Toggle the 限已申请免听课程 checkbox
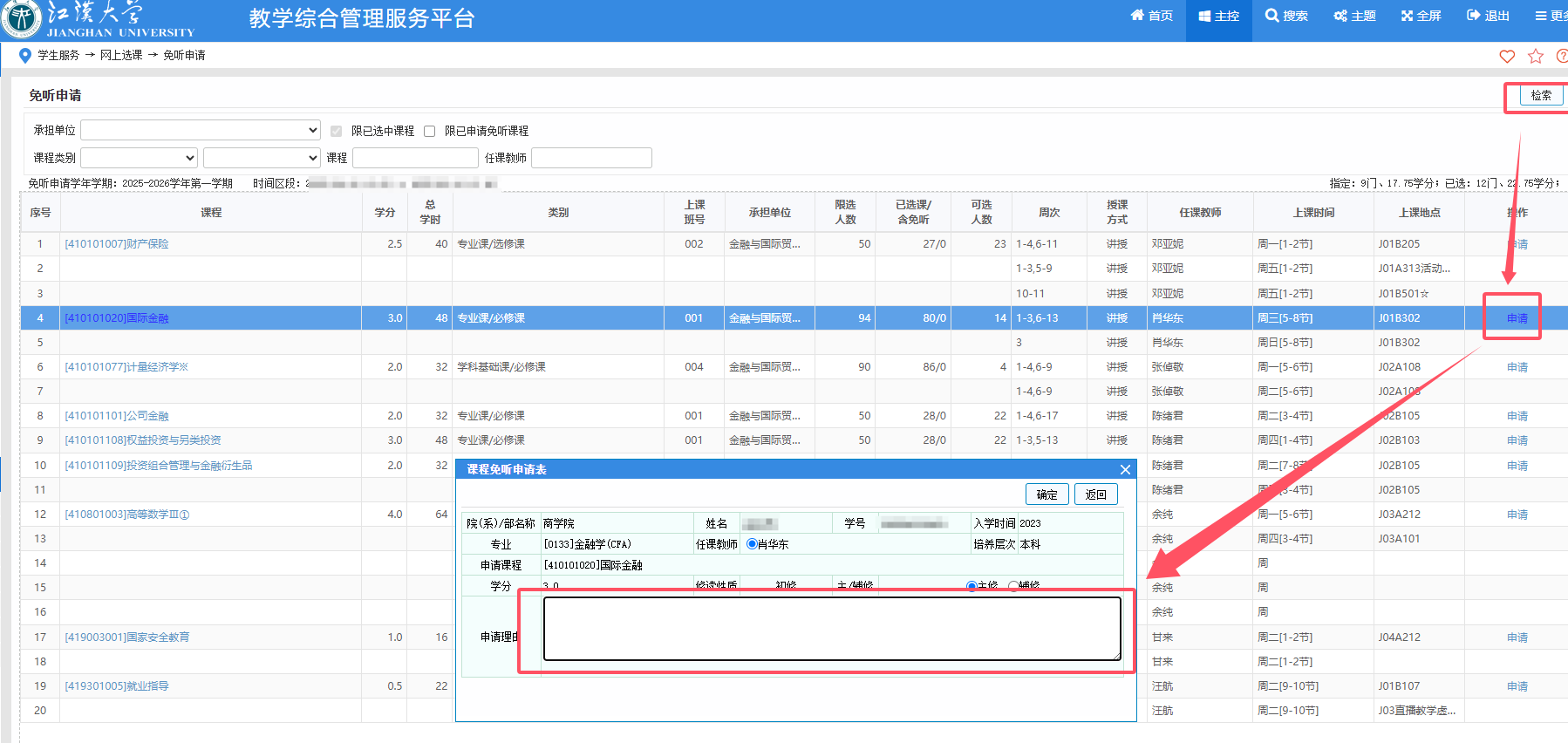Image resolution: width=1568 pixels, height=743 pixels. click(429, 132)
